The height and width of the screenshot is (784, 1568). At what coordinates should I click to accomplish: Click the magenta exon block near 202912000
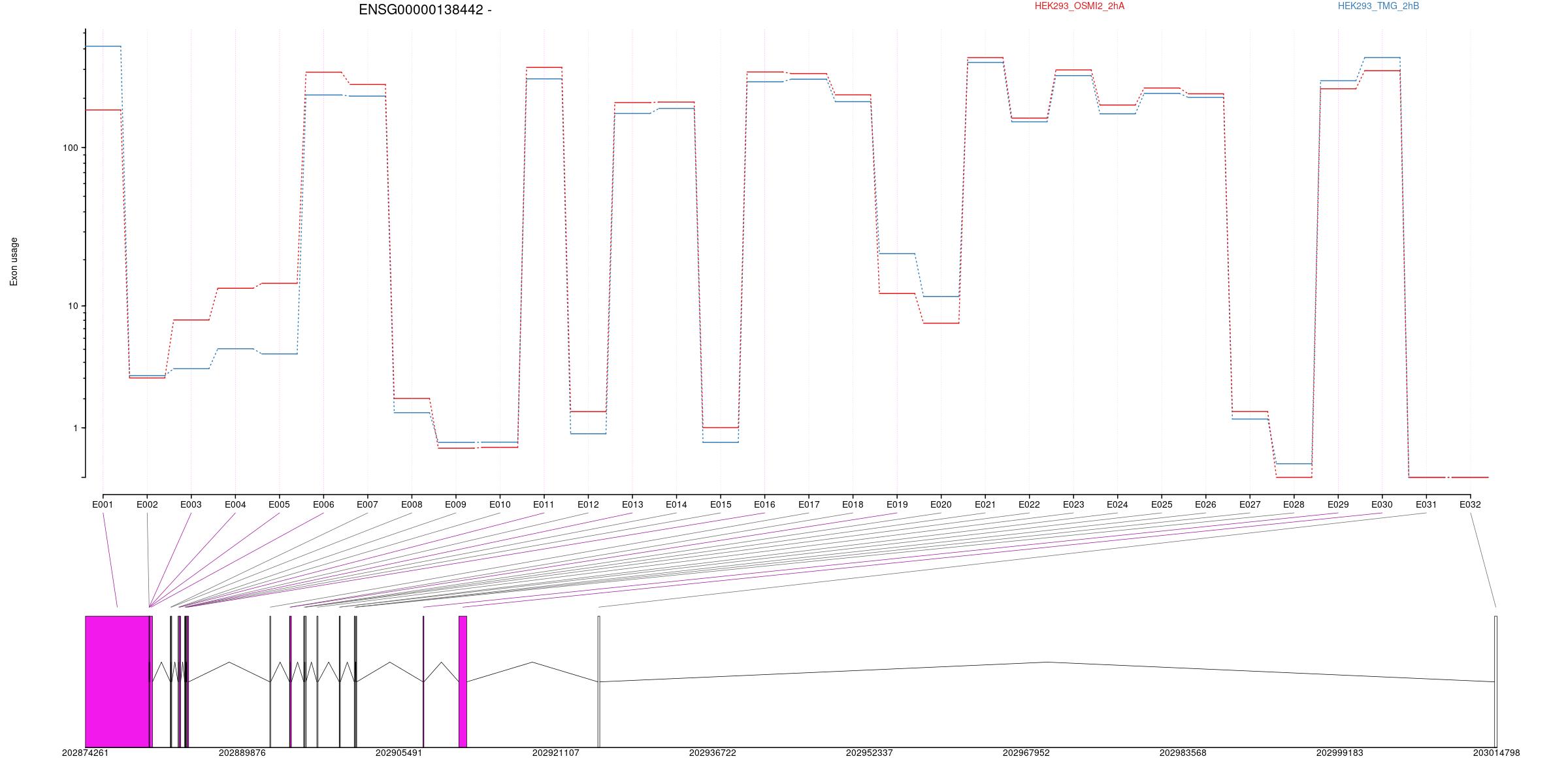[463, 681]
